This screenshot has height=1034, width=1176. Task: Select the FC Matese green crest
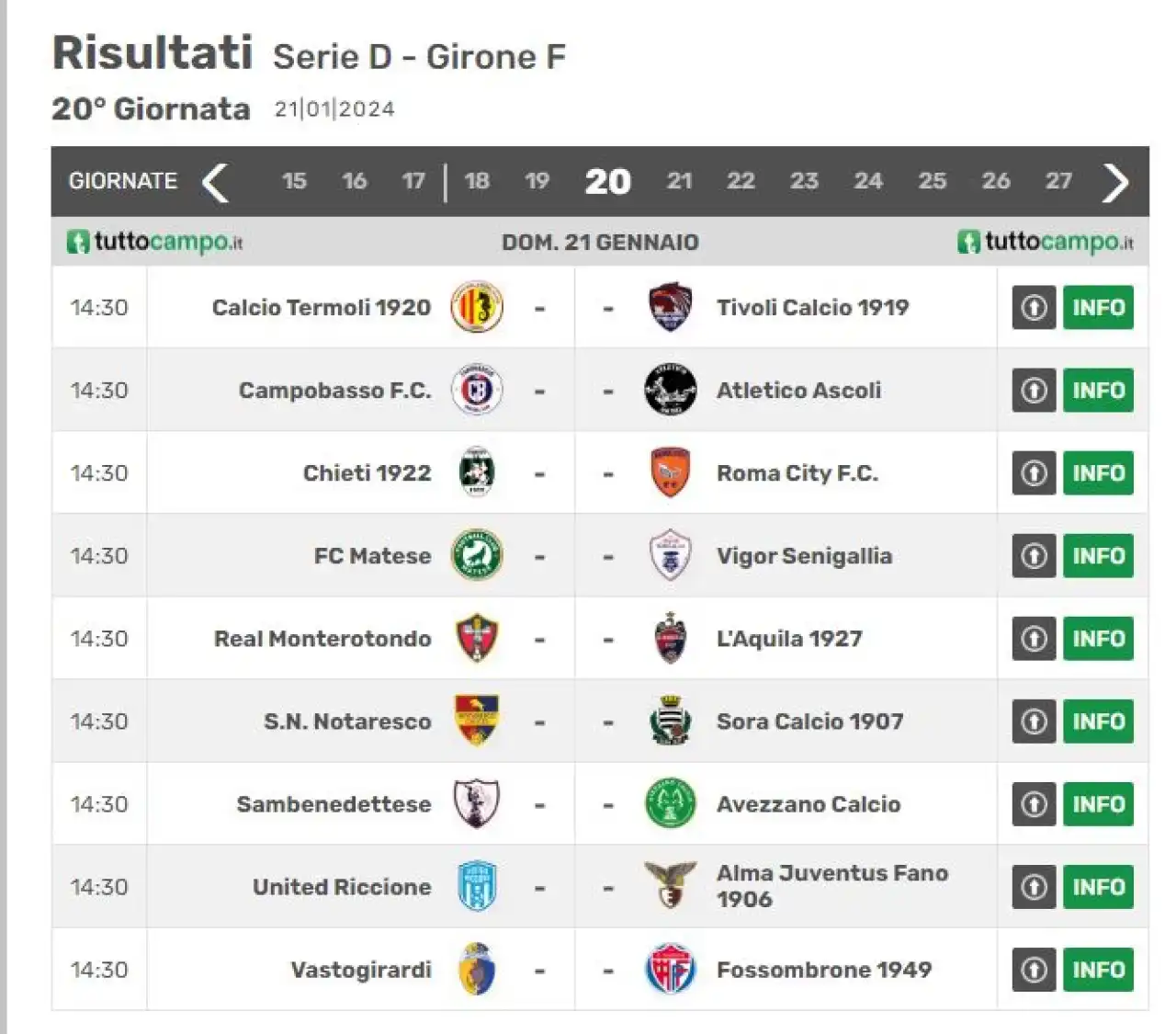[x=477, y=555]
